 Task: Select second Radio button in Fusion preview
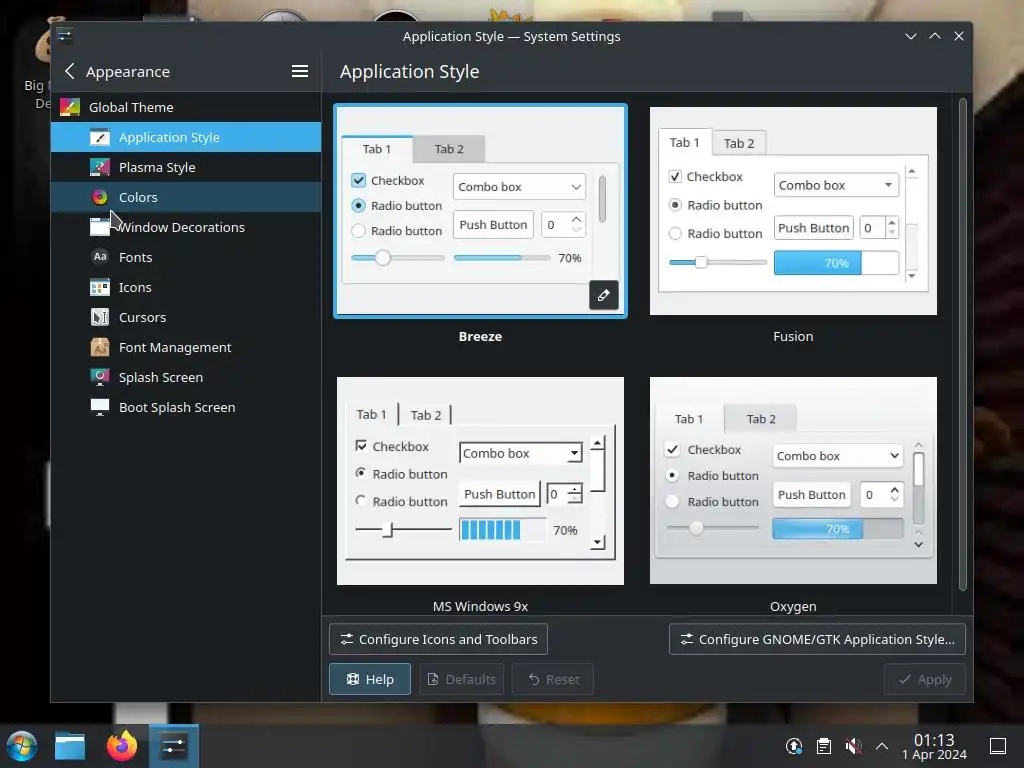[675, 233]
